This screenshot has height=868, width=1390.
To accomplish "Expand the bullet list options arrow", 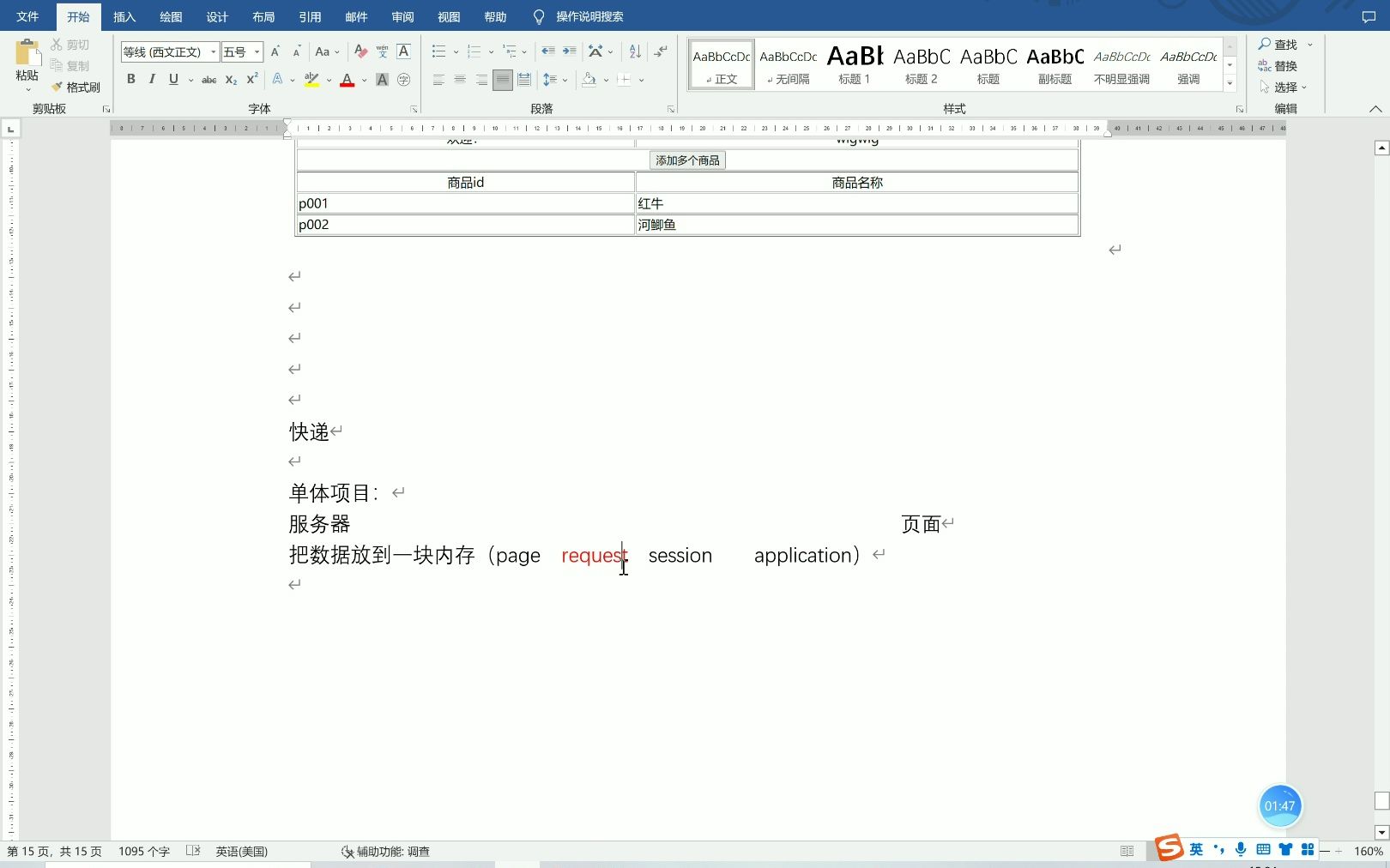I will 456,52.
